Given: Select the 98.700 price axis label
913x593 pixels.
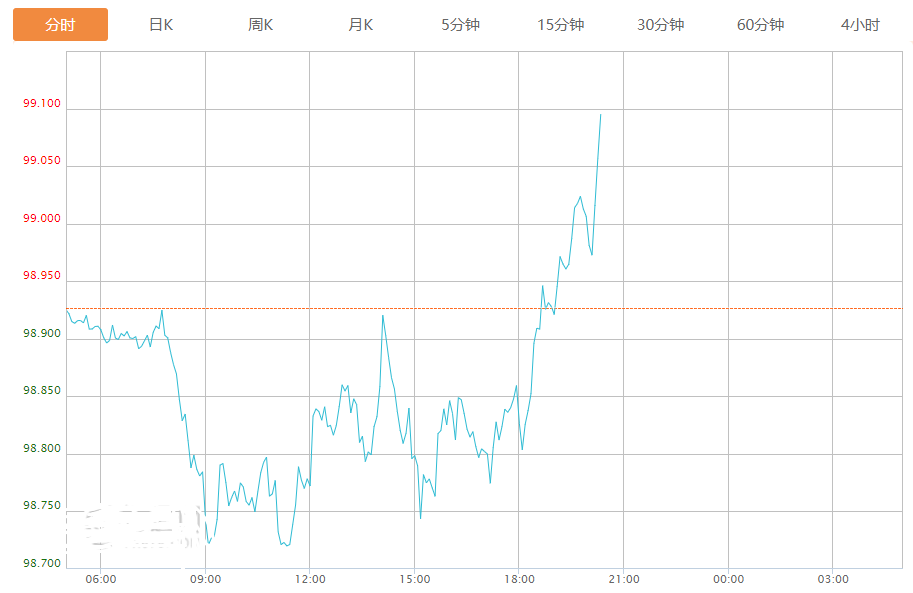Looking at the screenshot, I should (42, 564).
